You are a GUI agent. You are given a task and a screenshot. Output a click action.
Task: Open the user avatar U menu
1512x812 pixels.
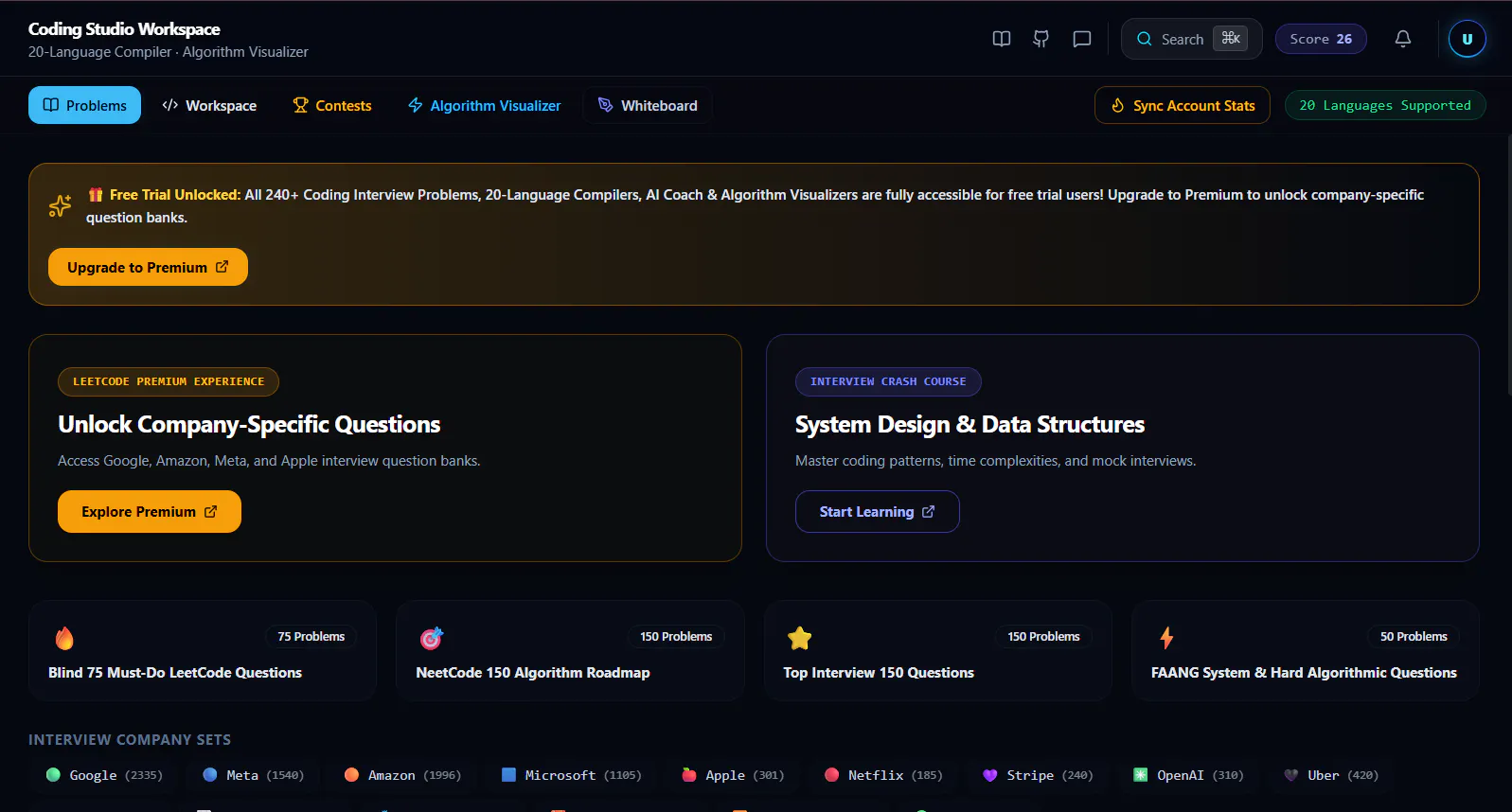point(1467,39)
